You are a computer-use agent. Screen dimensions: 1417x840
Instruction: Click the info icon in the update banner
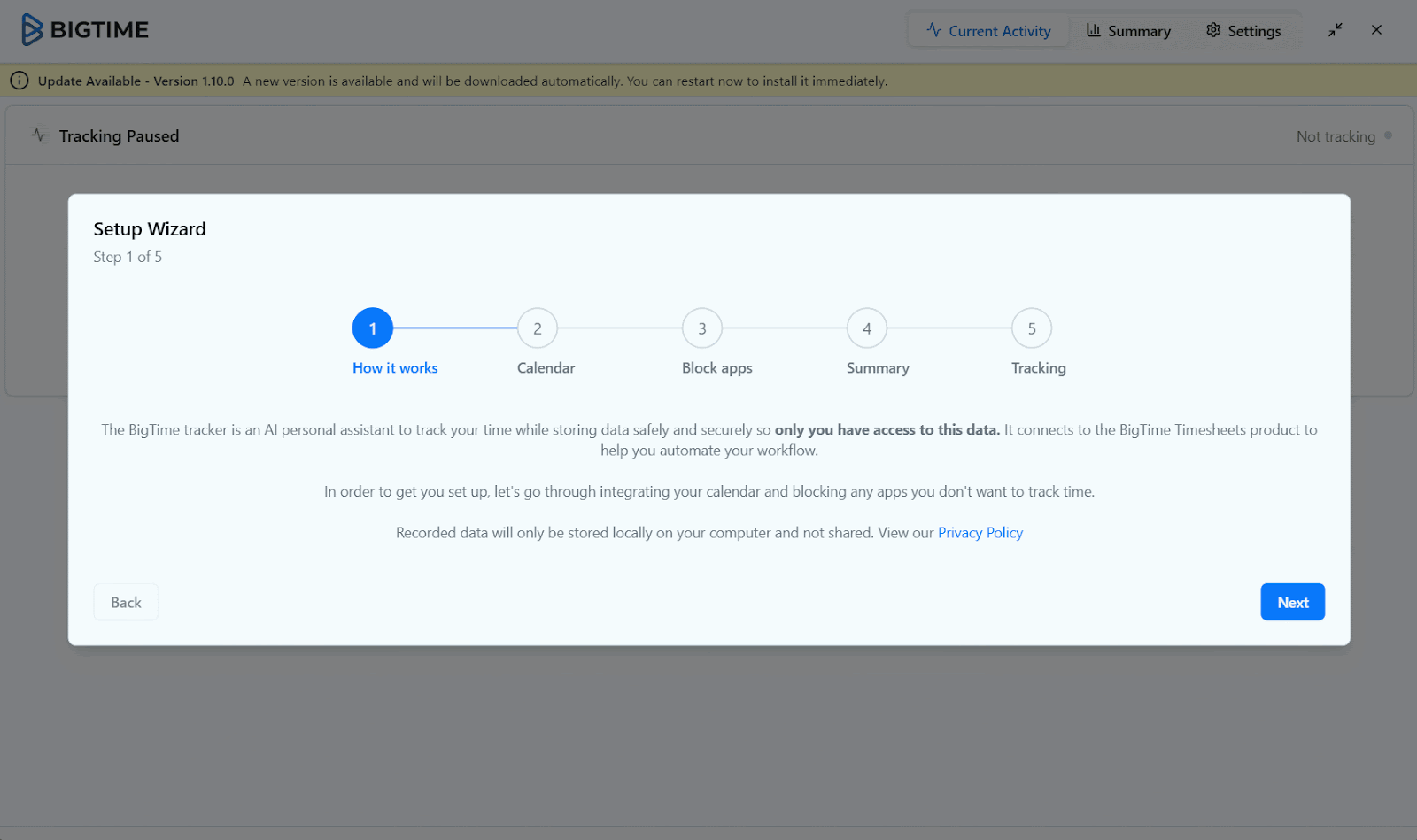pyautogui.click(x=19, y=81)
